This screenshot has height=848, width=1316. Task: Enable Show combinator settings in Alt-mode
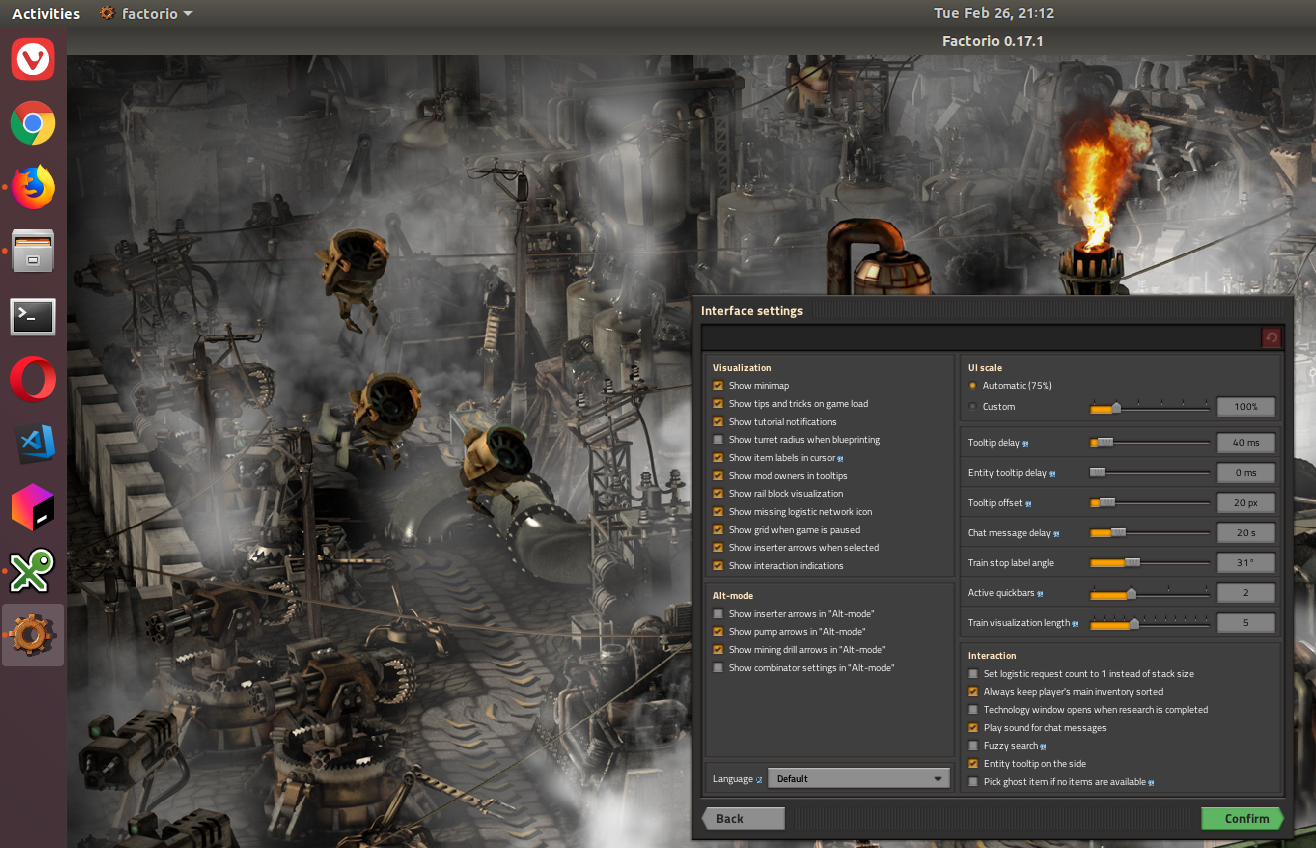pyautogui.click(x=718, y=668)
